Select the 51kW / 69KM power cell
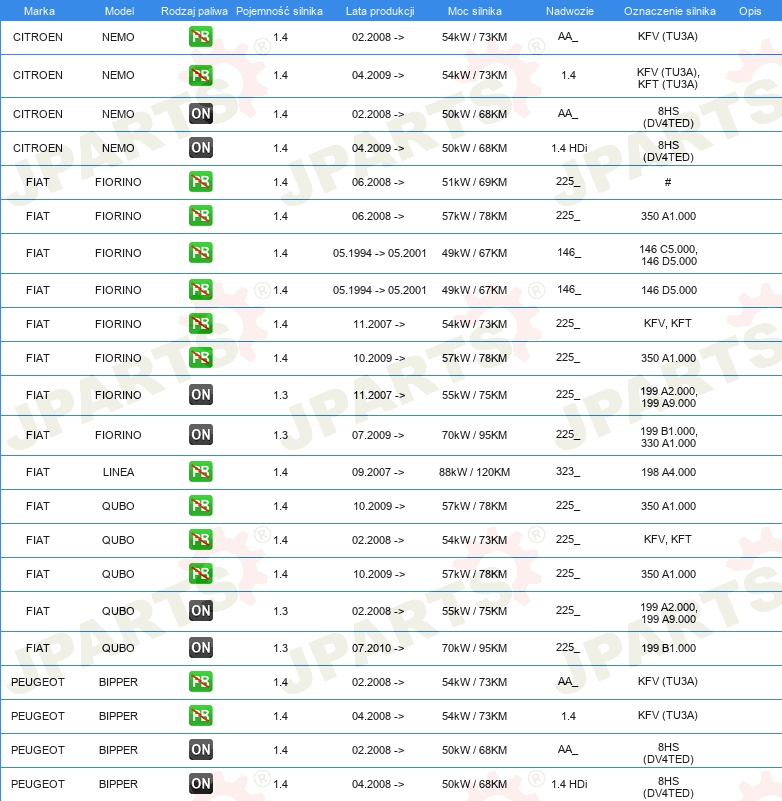The image size is (782, 801). click(x=475, y=182)
